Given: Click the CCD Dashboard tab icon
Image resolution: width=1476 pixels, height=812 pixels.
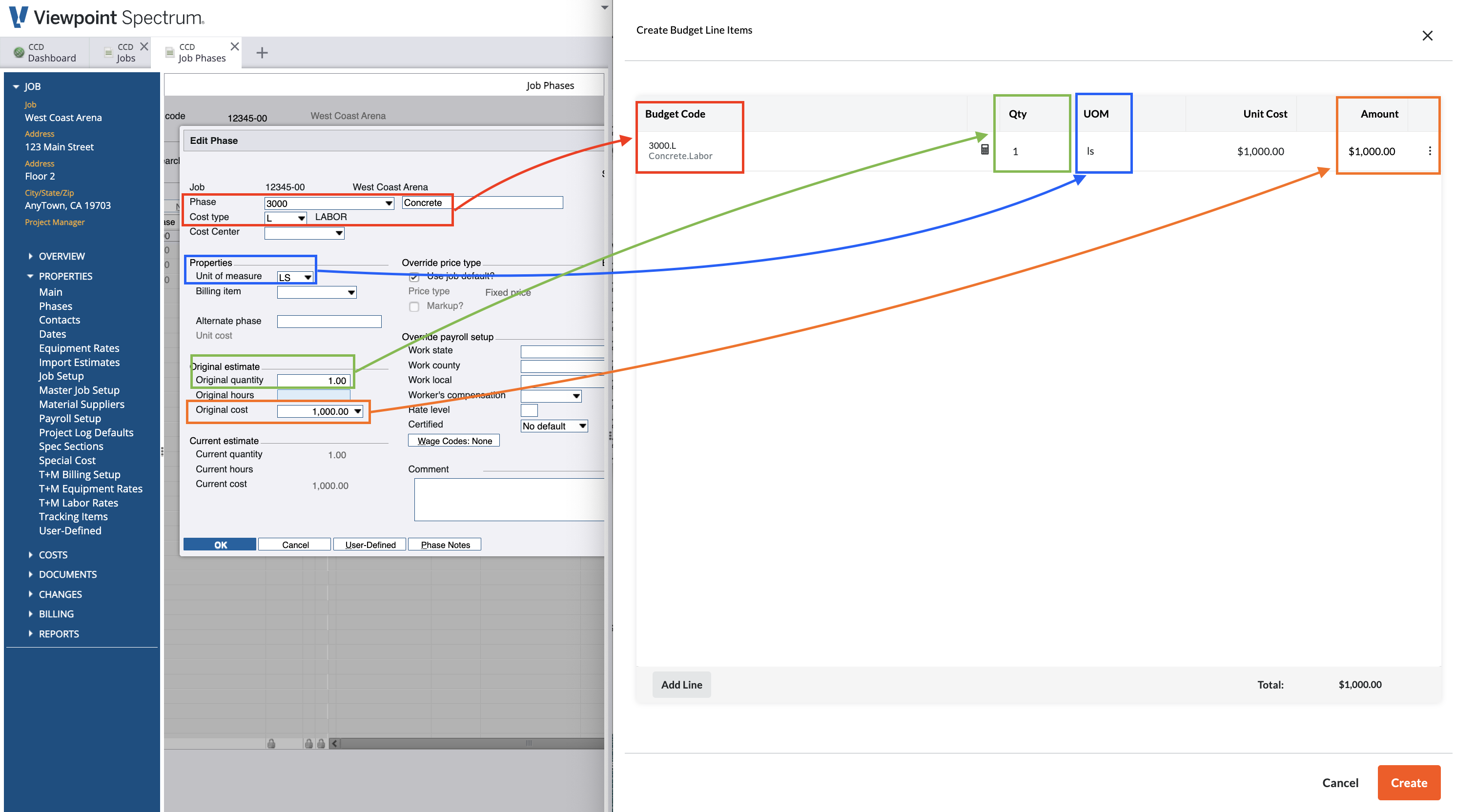Looking at the screenshot, I should (17, 51).
